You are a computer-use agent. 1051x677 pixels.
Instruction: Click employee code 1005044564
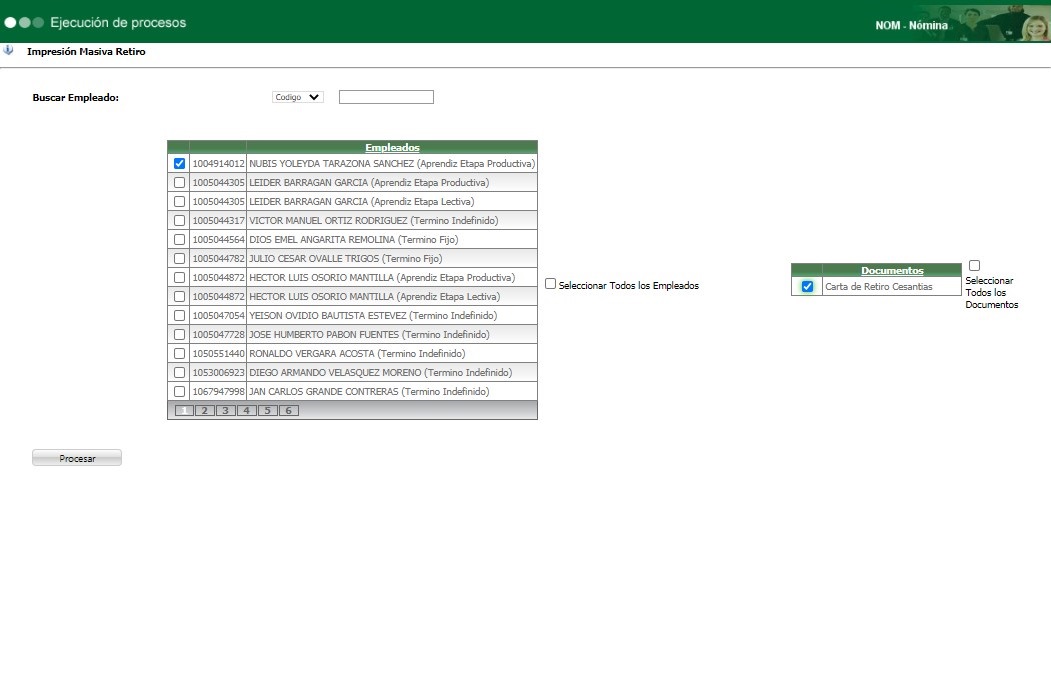click(219, 239)
